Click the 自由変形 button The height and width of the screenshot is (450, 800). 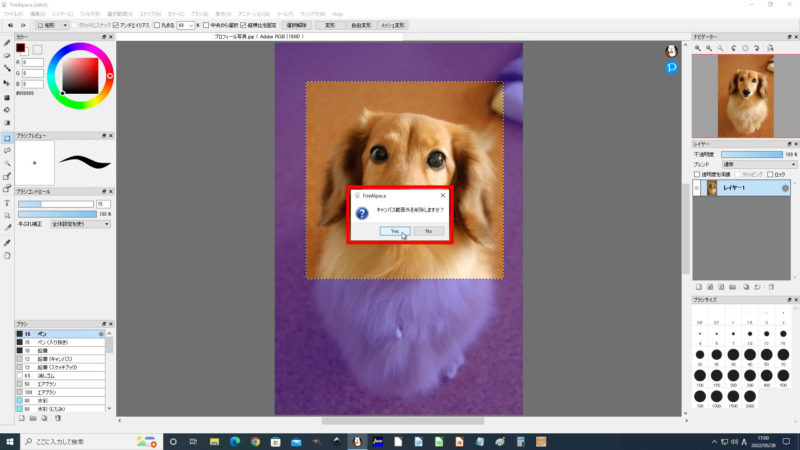click(x=361, y=25)
